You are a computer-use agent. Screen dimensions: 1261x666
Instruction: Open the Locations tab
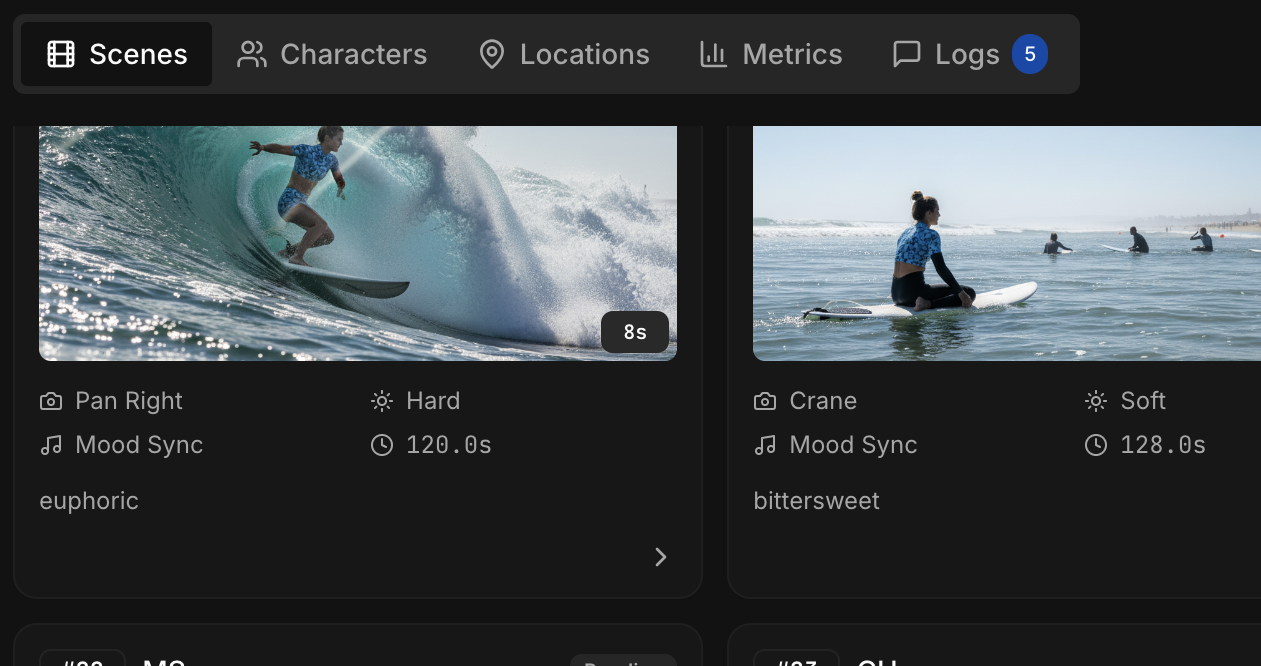(x=563, y=54)
